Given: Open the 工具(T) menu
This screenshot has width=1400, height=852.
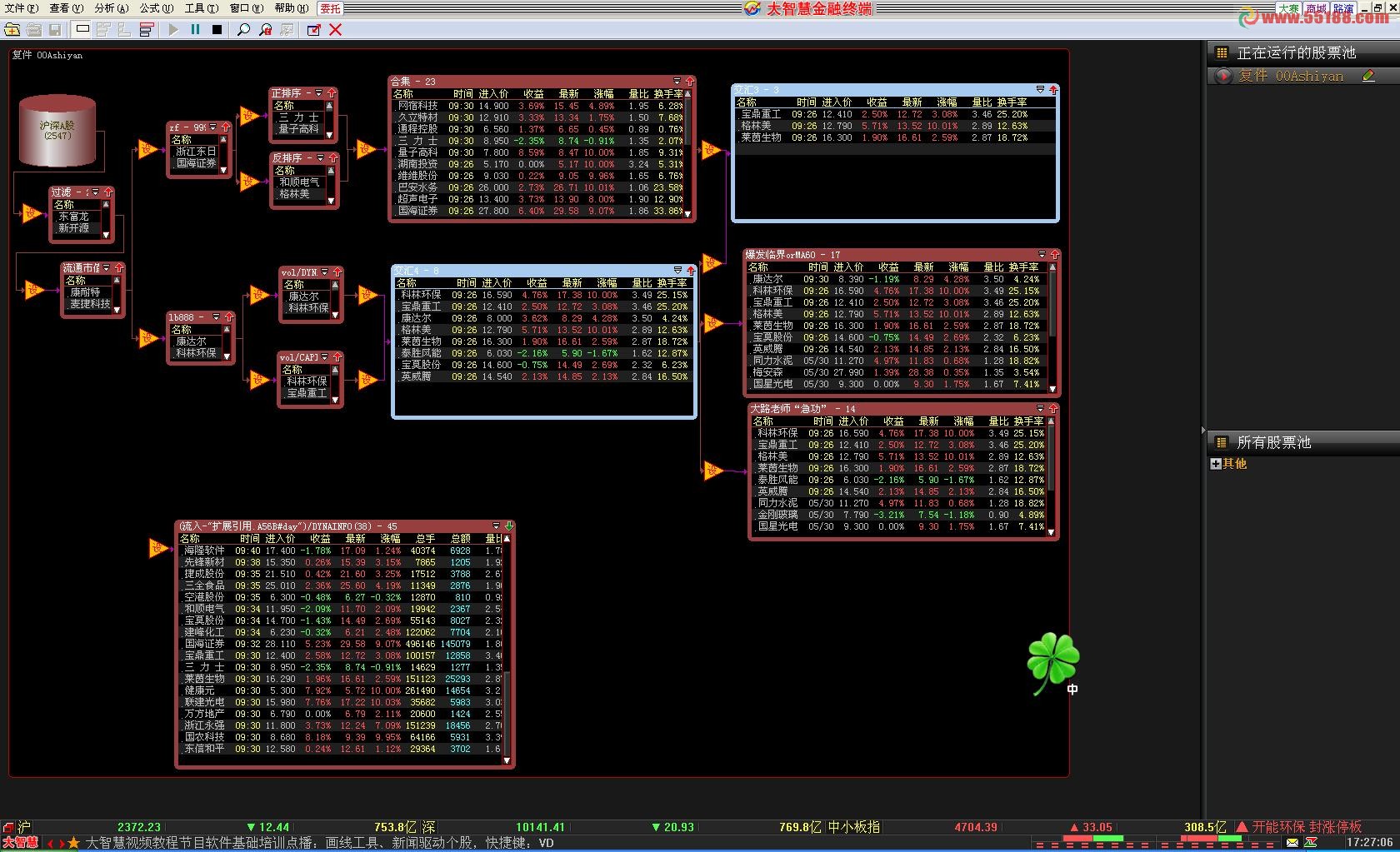Looking at the screenshot, I should (x=201, y=7).
